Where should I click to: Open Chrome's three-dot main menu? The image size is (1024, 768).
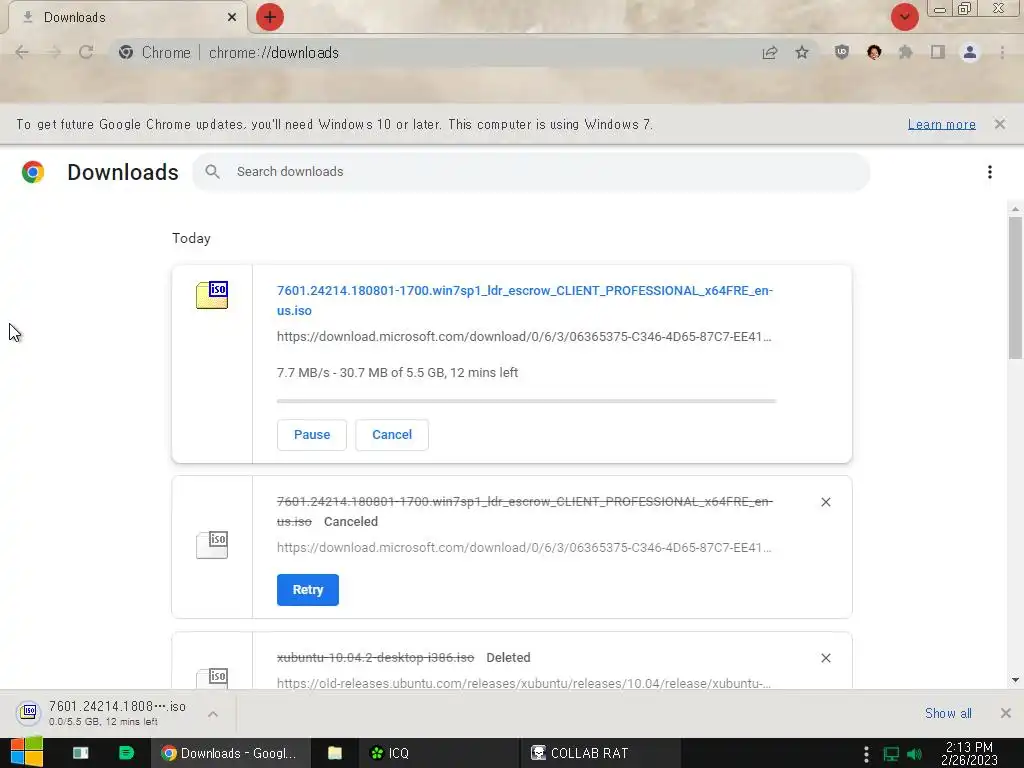point(1002,52)
